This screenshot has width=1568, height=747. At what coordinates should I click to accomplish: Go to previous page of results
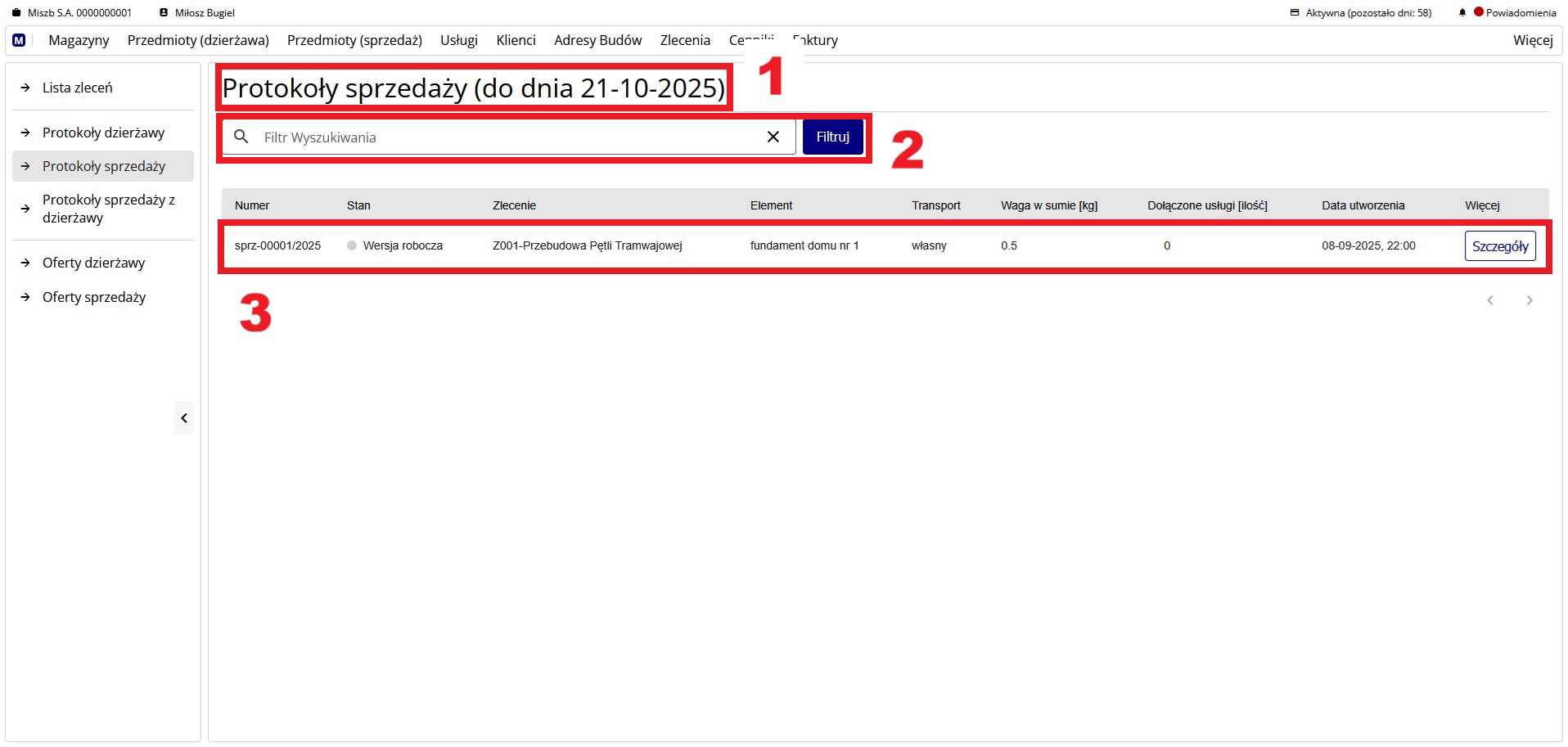(1490, 300)
